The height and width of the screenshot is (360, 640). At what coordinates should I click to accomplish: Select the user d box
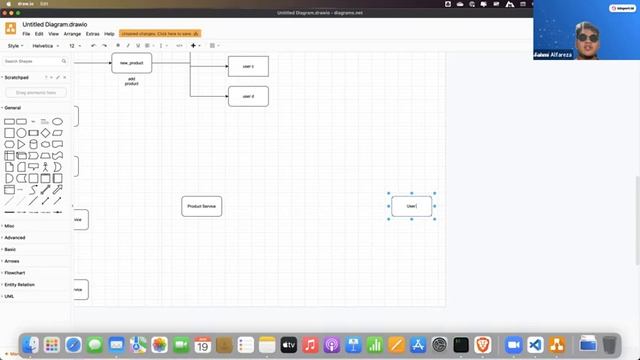tap(248, 96)
